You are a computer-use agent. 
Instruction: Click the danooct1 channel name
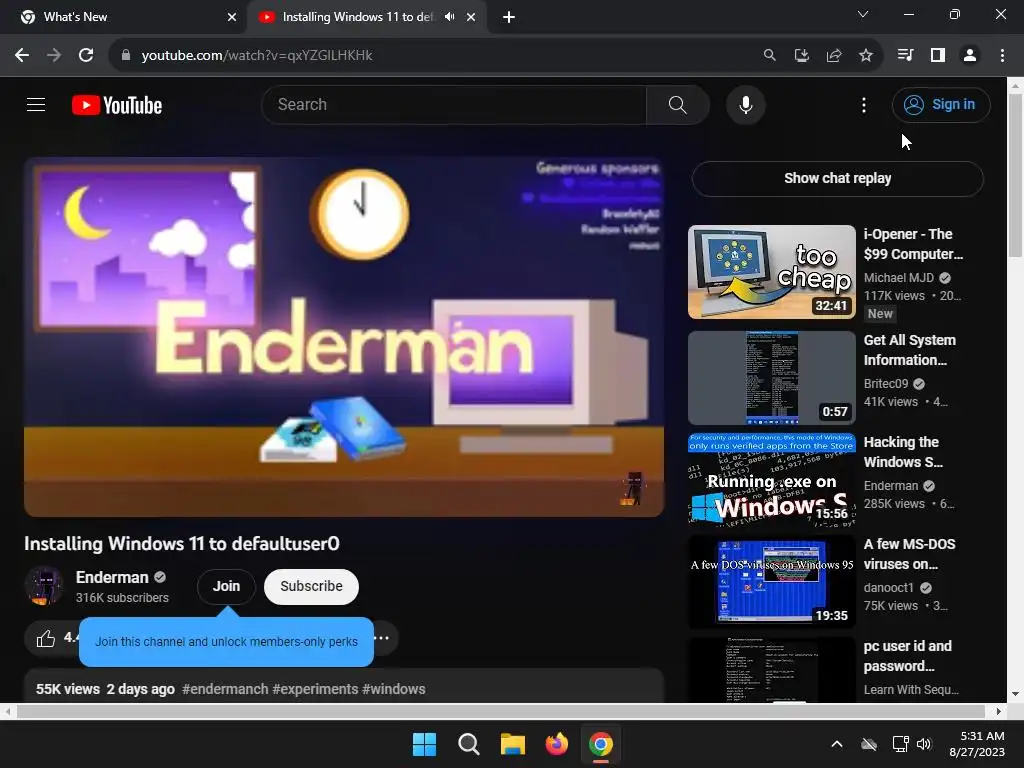888,587
